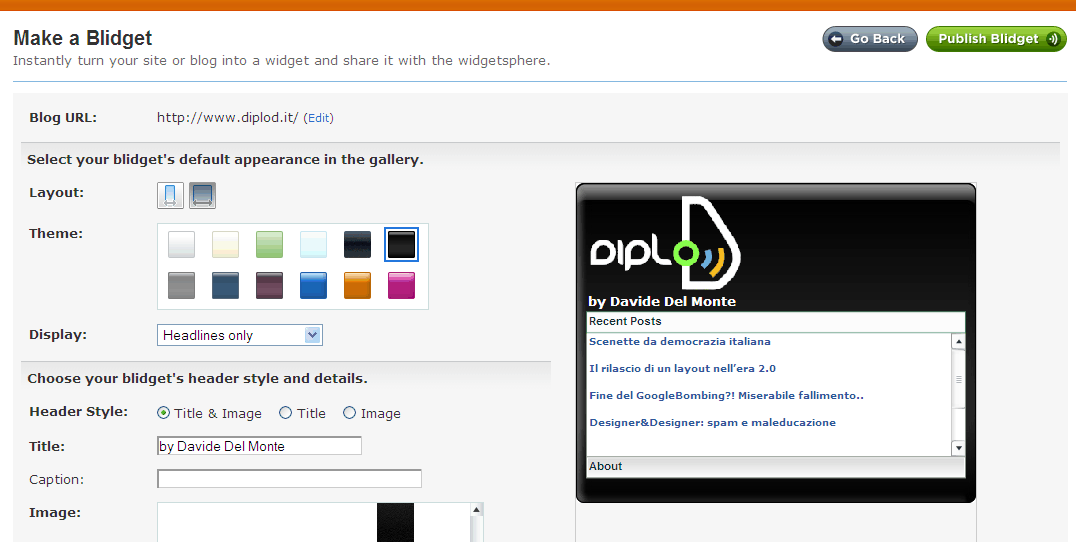This screenshot has height=542, width=1076.
Task: Click the empty Caption input field
Action: 289,479
